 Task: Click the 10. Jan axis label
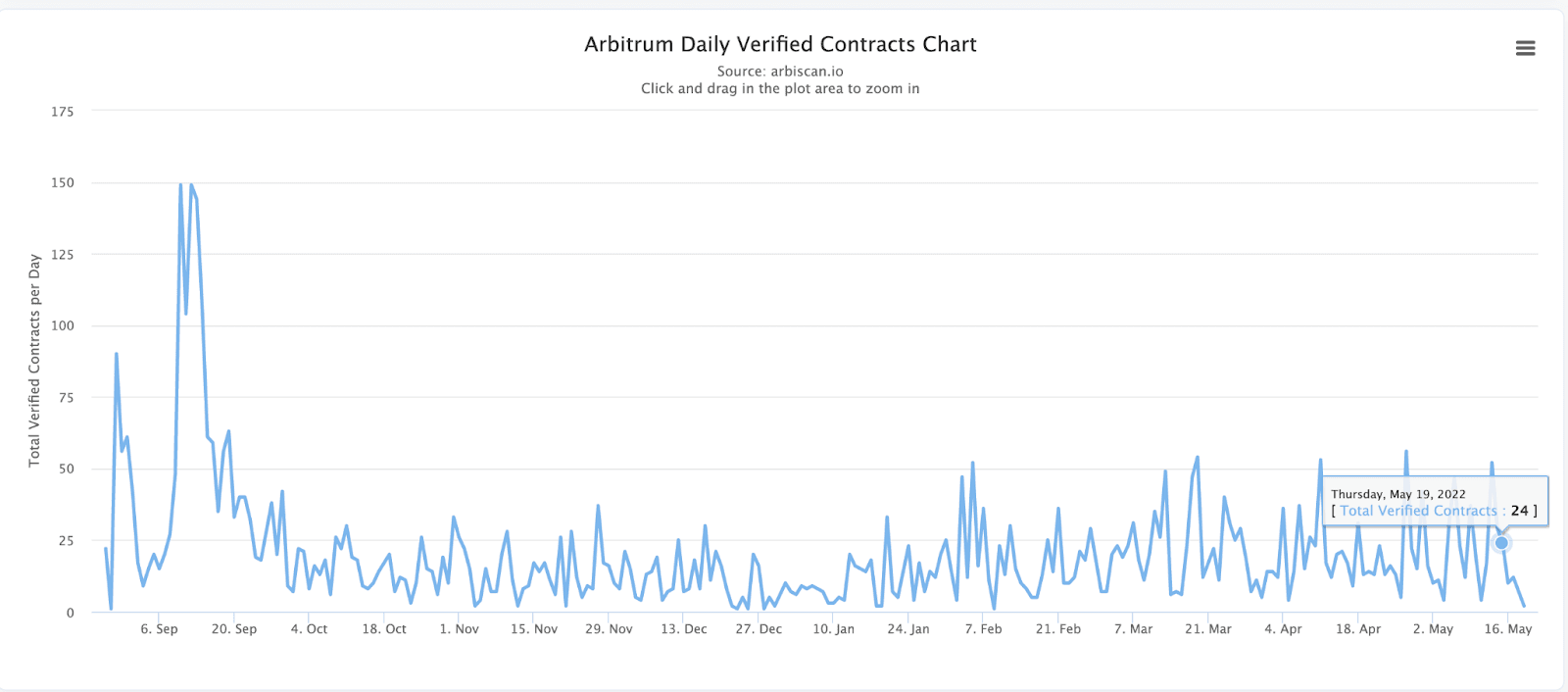pyautogui.click(x=834, y=628)
